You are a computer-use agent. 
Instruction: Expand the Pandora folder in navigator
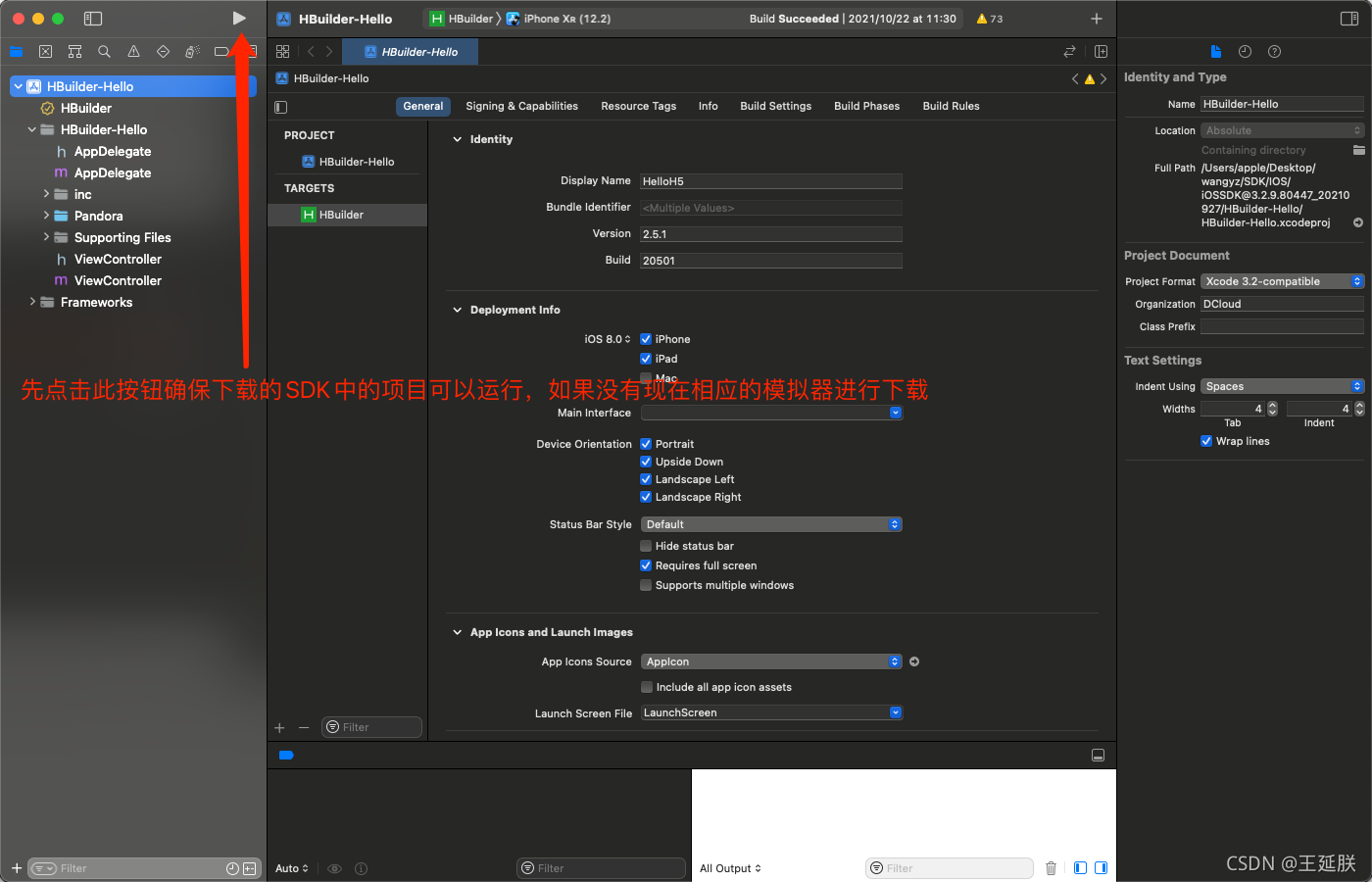(x=46, y=216)
